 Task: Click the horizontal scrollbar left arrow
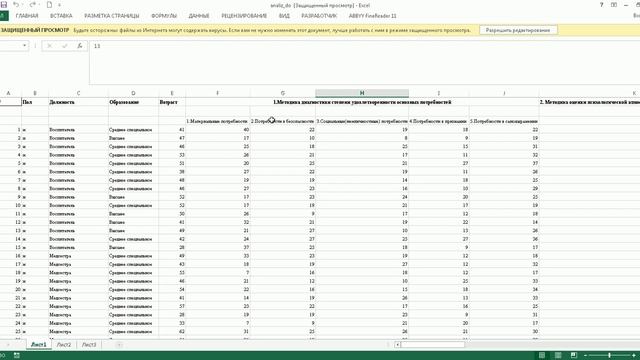tap(397, 345)
